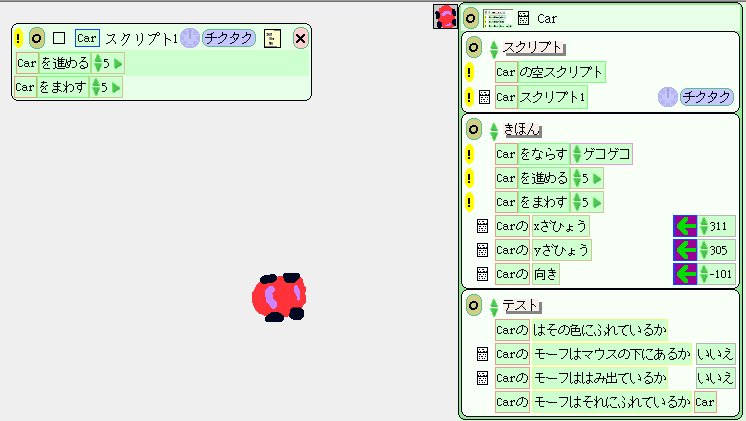The image size is (746, 421).
Task: Open grid menu icon for 向き
Action: click(x=482, y=274)
